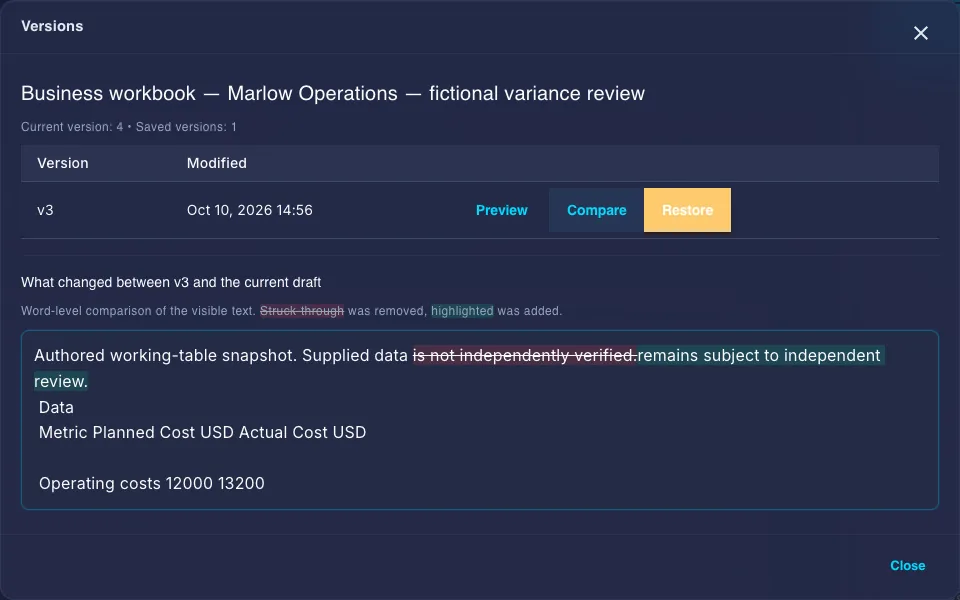
Task: Click the 'Oct 10, 2026 14:56' modified date
Action: coord(250,210)
